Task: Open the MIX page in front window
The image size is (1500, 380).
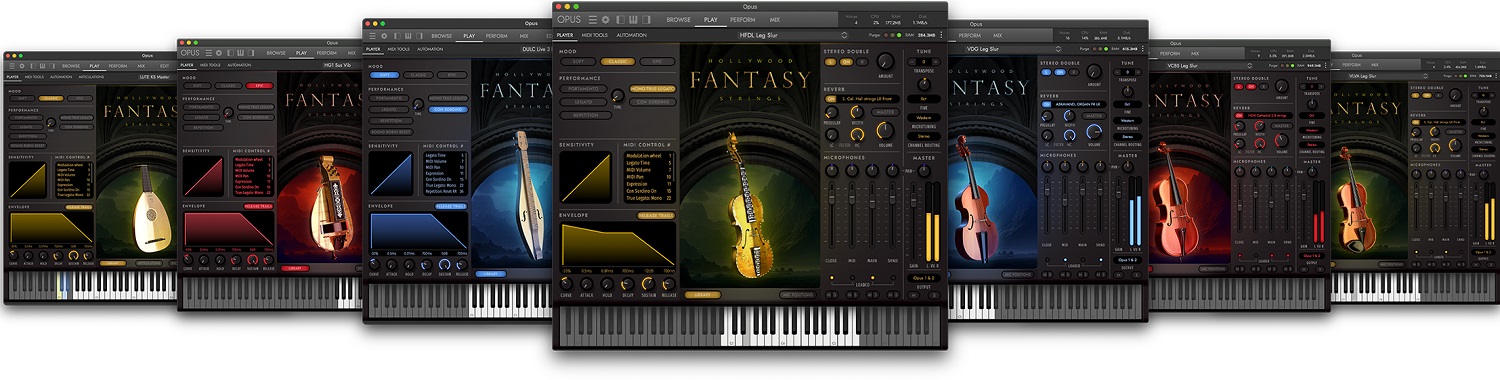Action: pyautogui.click(x=775, y=19)
